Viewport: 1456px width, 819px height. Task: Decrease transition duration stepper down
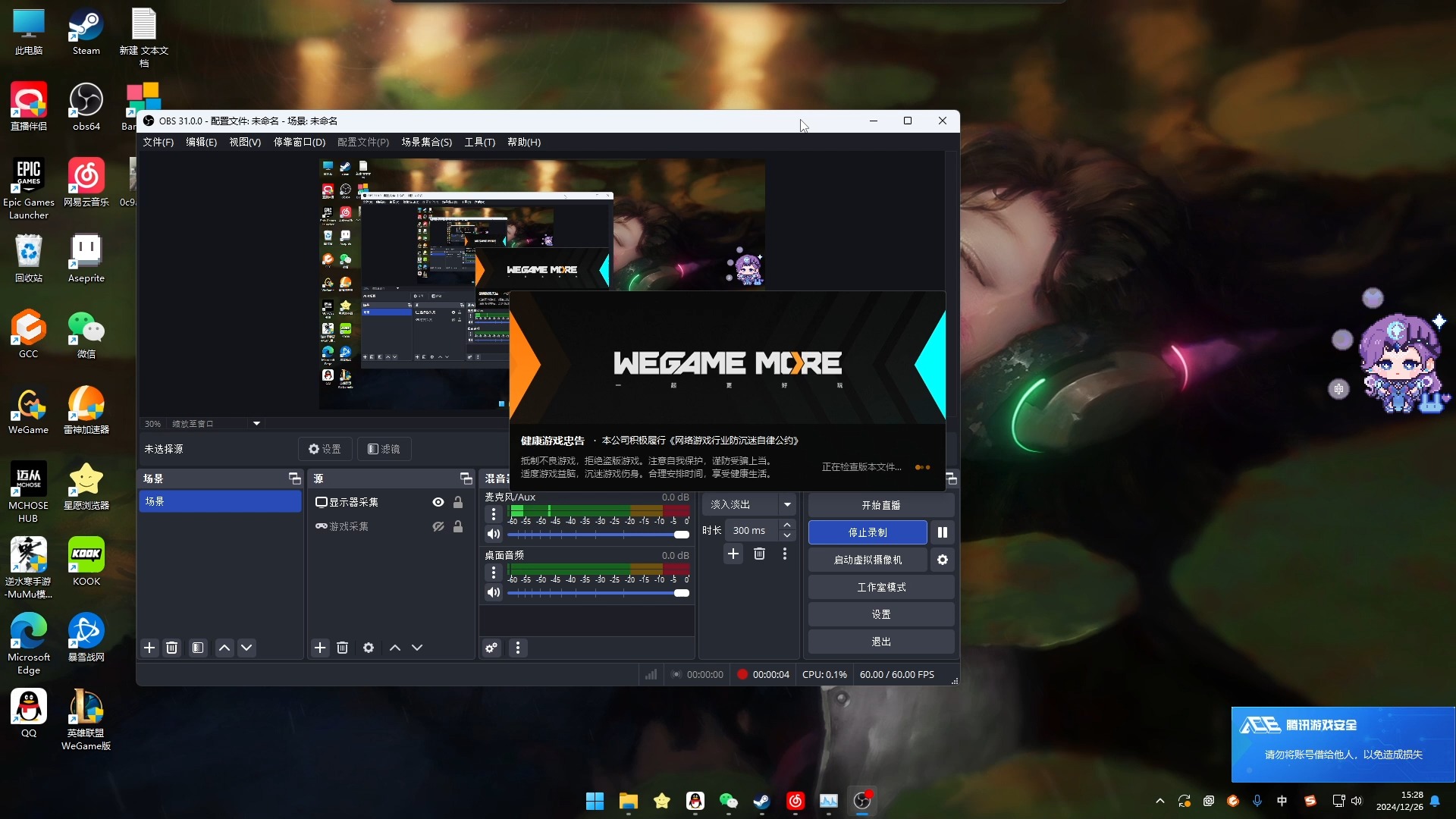[787, 536]
